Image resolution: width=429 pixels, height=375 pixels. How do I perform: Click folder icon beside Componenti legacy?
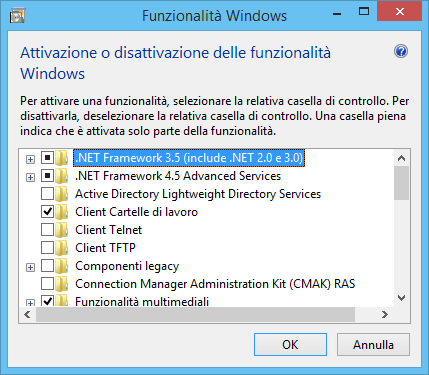(x=62, y=266)
